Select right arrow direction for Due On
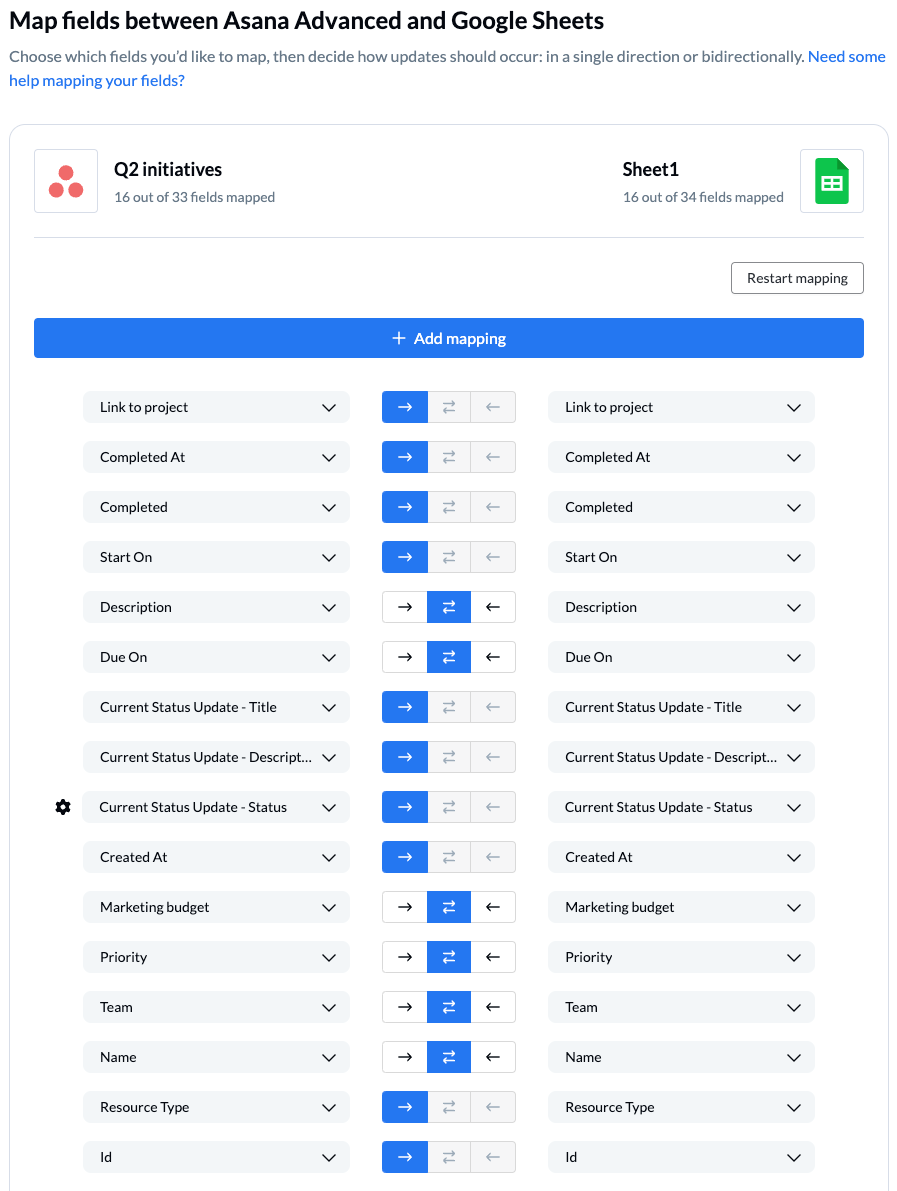The image size is (897, 1191). (x=405, y=658)
